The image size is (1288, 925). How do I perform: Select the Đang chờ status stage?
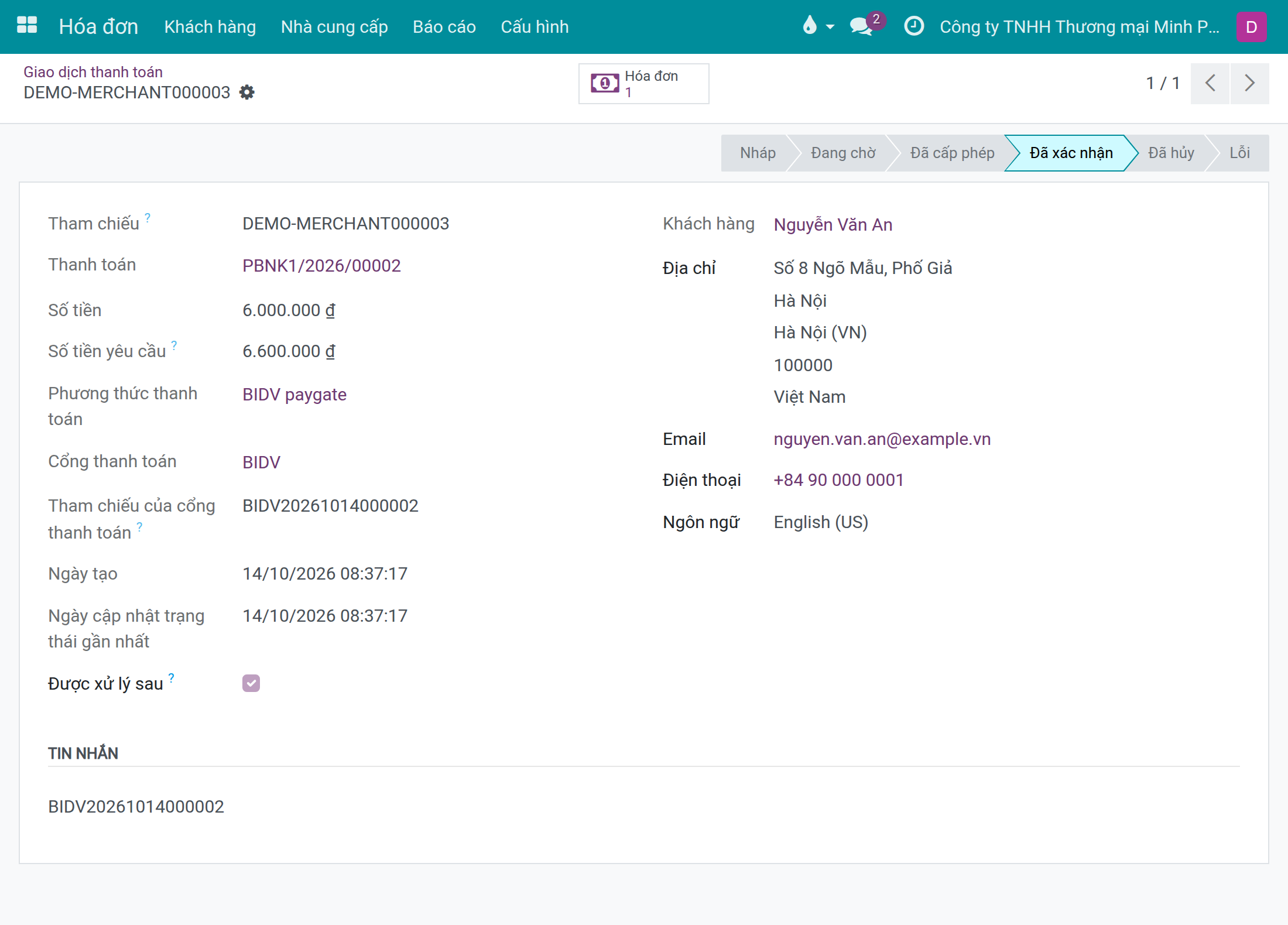click(843, 153)
